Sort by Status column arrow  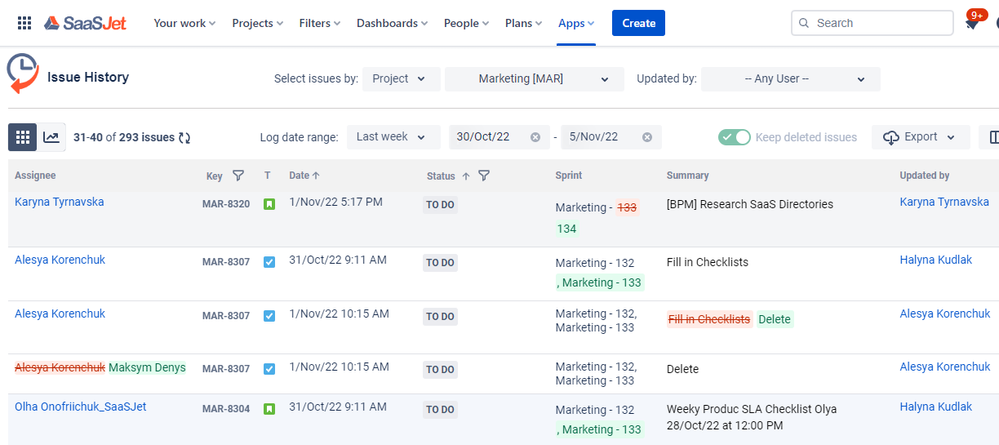tap(466, 176)
